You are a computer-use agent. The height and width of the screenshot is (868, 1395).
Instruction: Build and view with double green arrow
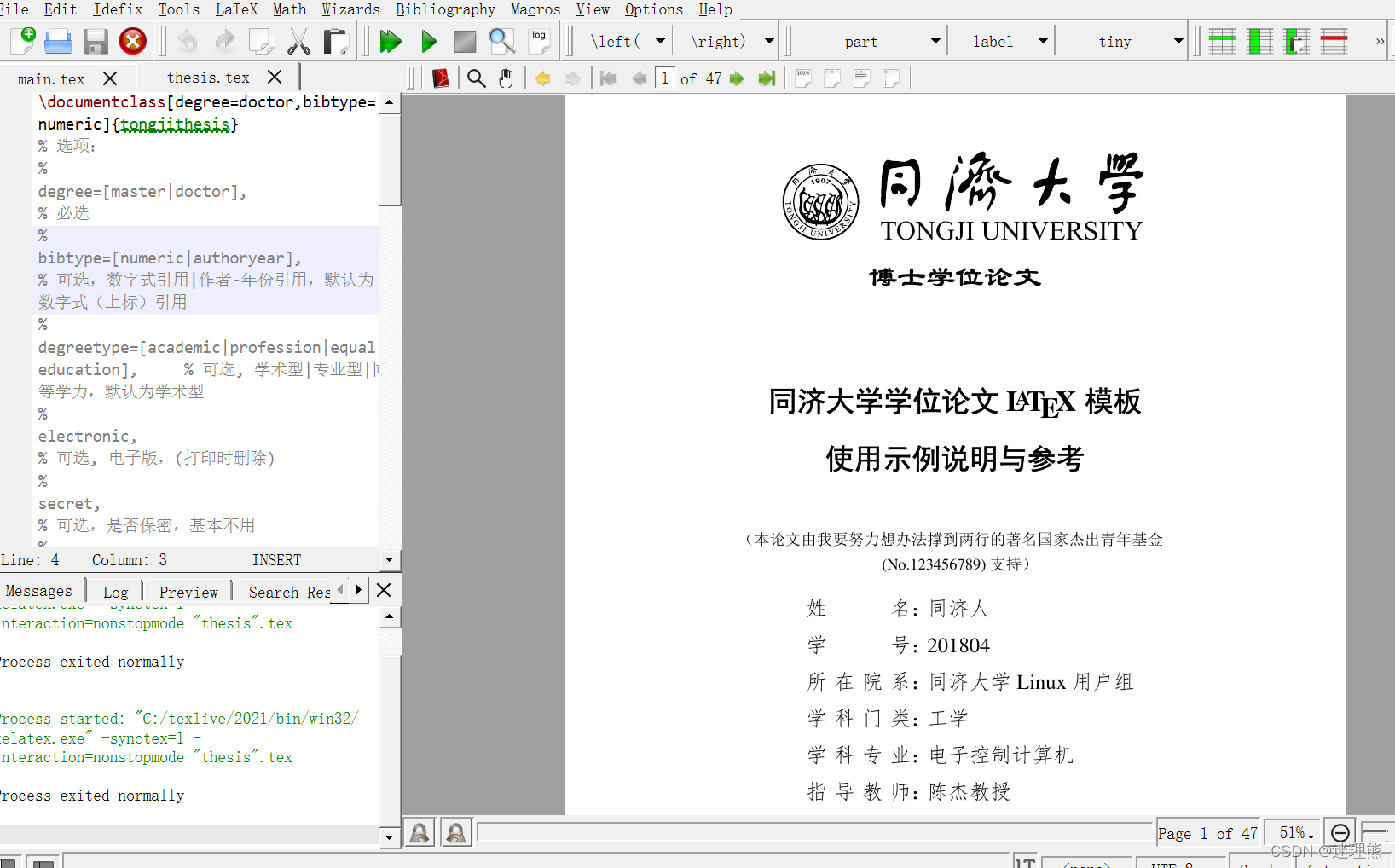pyautogui.click(x=391, y=41)
